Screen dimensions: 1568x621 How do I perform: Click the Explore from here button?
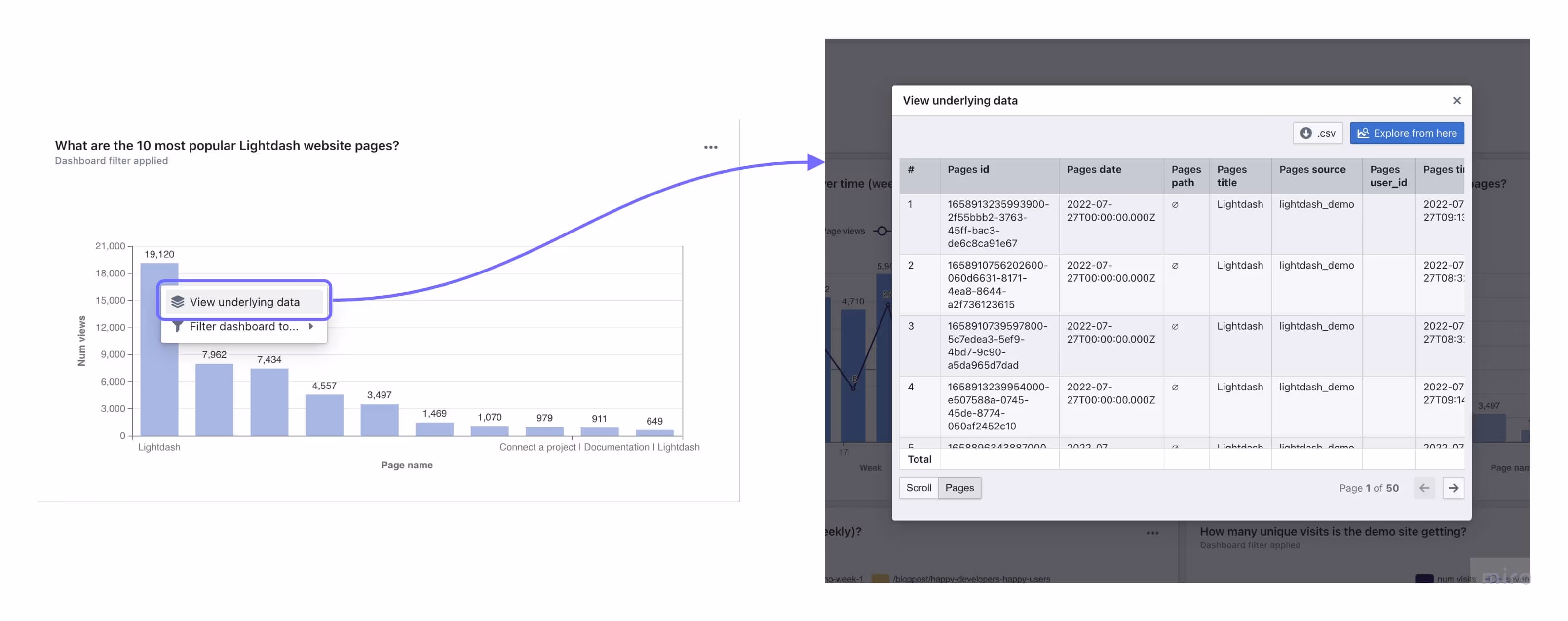point(1407,133)
